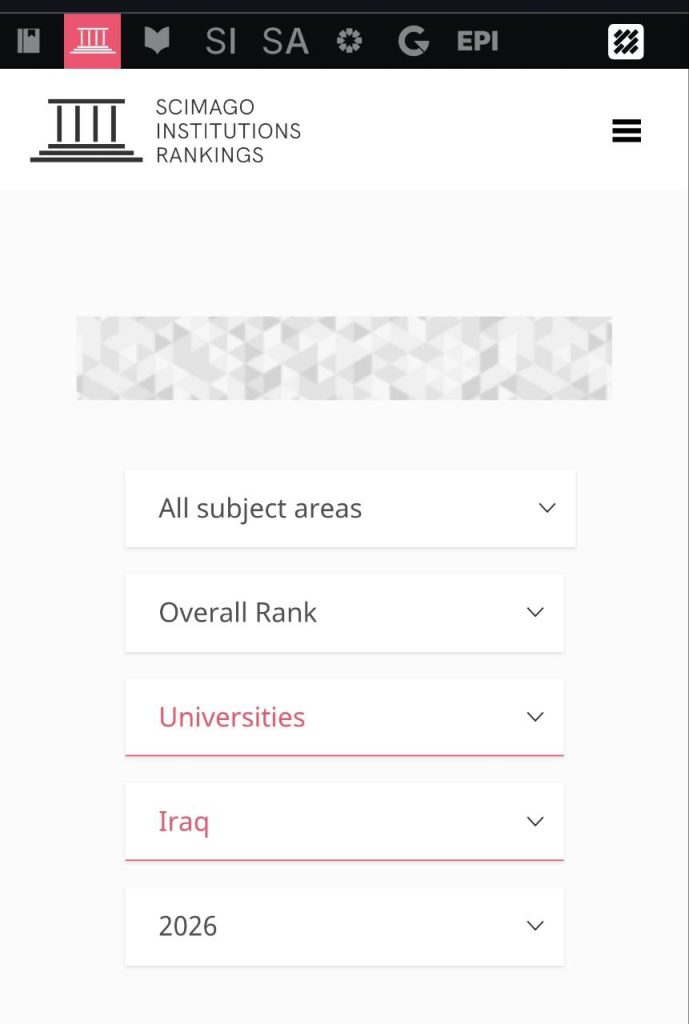Open the Universities sector dropdown
The image size is (689, 1024).
(x=344, y=717)
